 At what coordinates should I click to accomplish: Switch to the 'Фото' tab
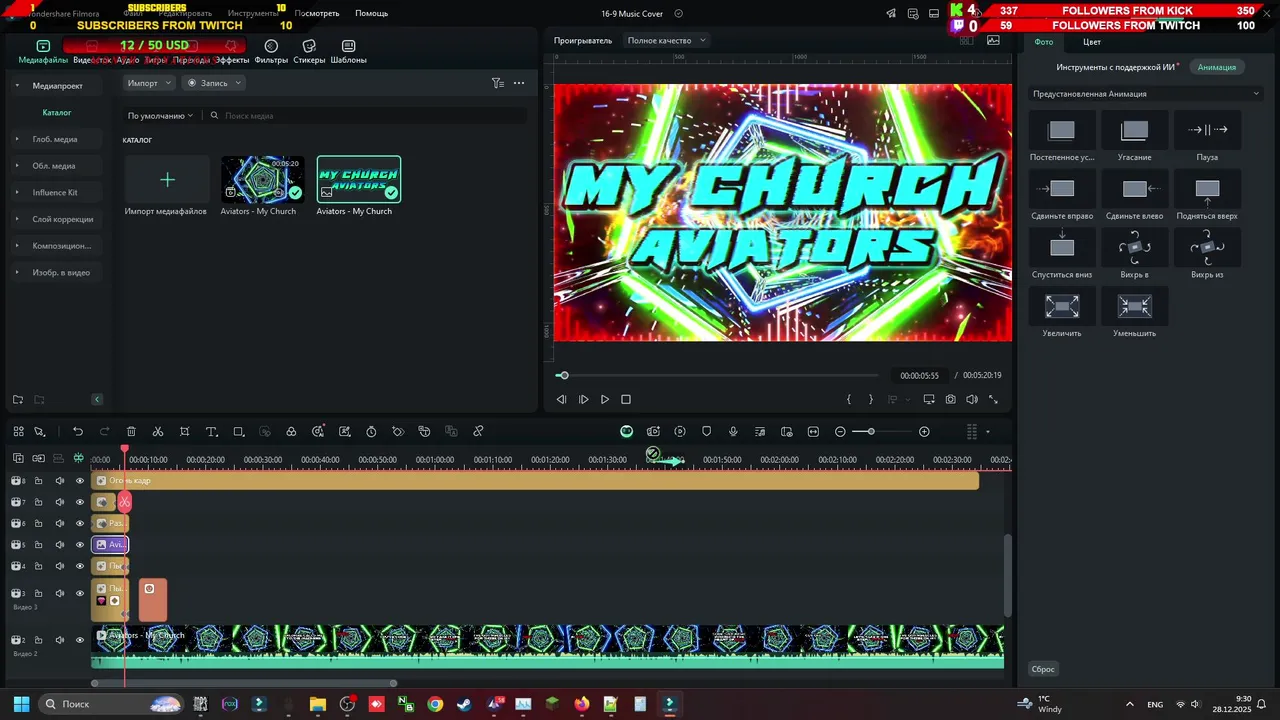click(x=1044, y=42)
